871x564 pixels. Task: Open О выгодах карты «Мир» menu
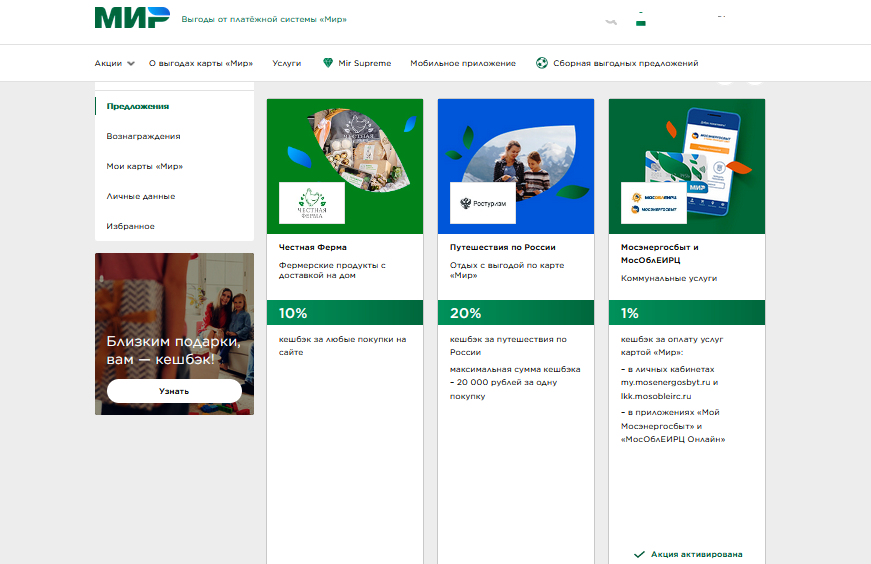[201, 63]
